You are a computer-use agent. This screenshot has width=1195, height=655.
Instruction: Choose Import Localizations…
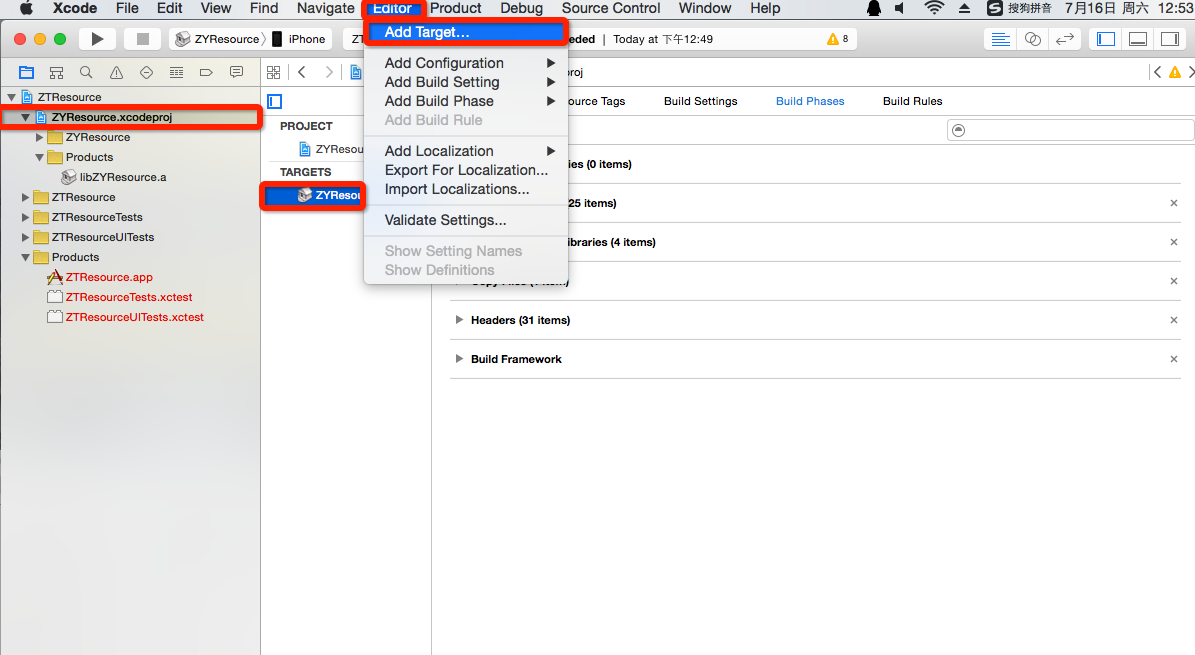click(x=466, y=189)
